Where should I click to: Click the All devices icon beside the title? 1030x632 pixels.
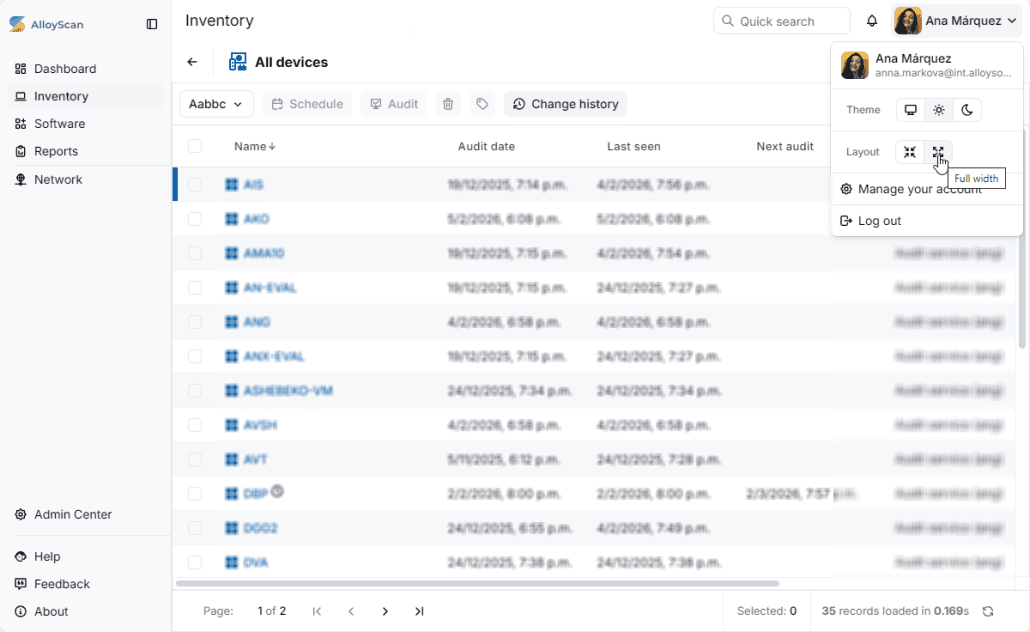(237, 62)
